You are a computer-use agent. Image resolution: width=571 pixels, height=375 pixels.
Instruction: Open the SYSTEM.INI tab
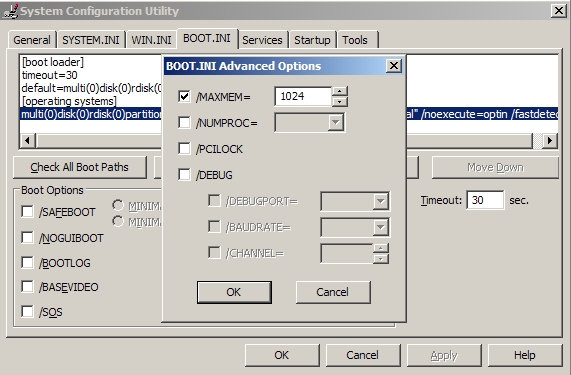coord(91,40)
